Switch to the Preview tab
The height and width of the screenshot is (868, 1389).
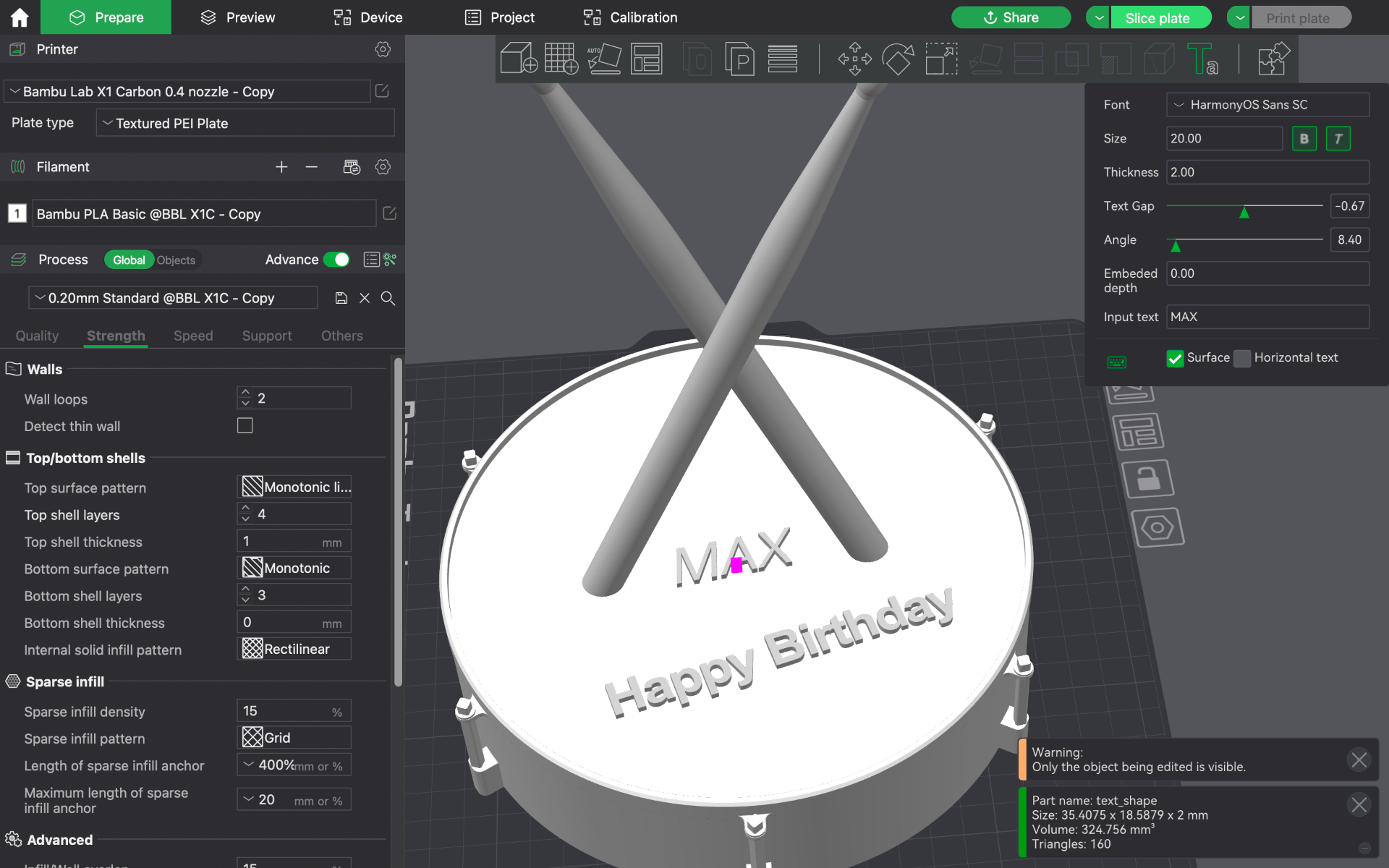[x=238, y=17]
